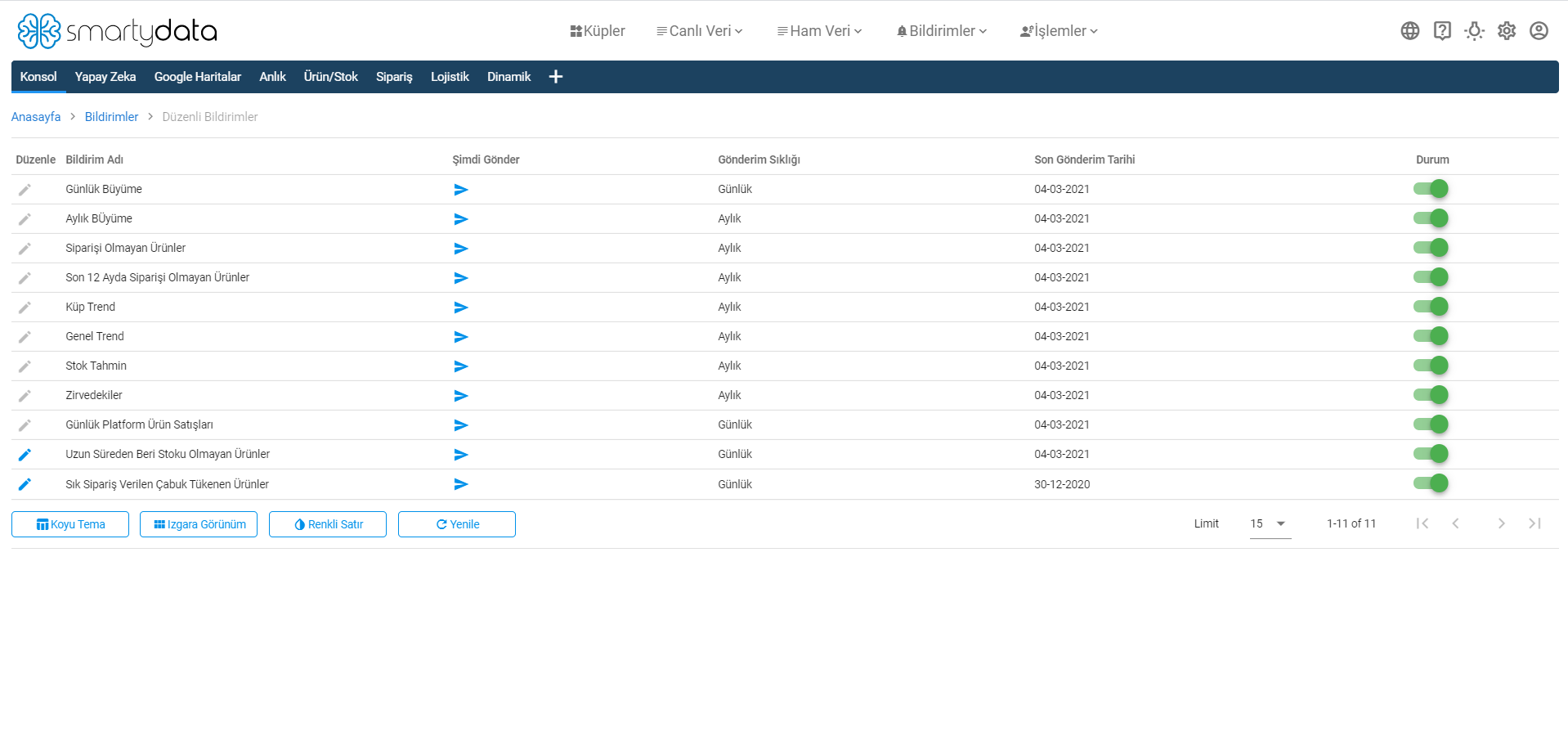
Task: Expand the Bildirimler top menu
Action: coord(942,31)
